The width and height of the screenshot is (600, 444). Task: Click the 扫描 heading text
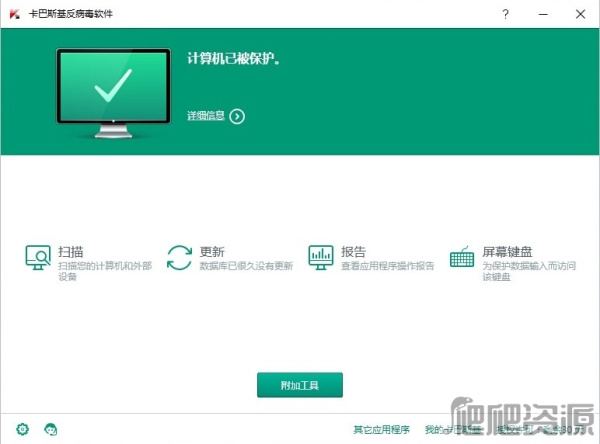pos(71,252)
